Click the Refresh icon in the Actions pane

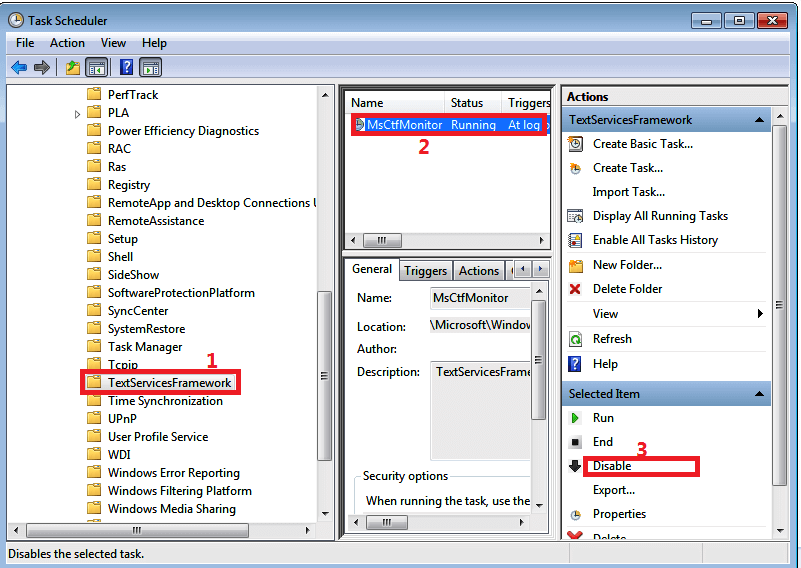click(575, 339)
